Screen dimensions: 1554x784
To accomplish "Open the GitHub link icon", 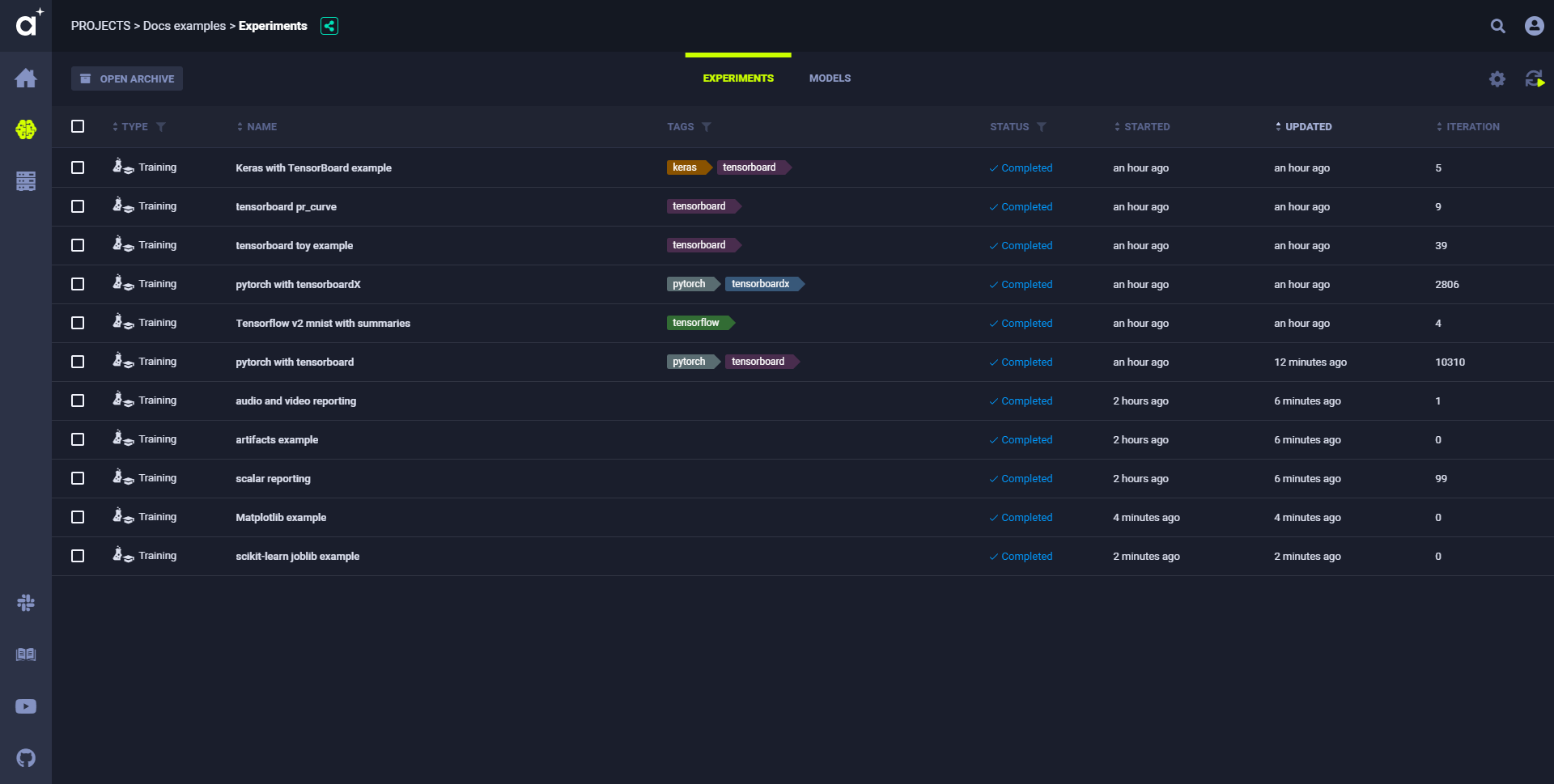I will [x=26, y=758].
